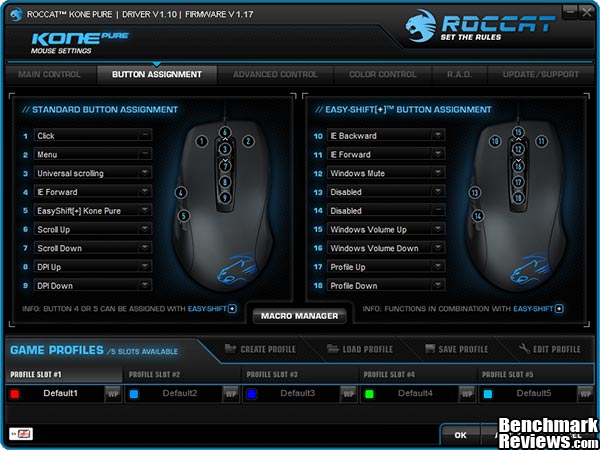Select the Default5 profile name
This screenshot has height=450, width=600.
(x=532, y=393)
